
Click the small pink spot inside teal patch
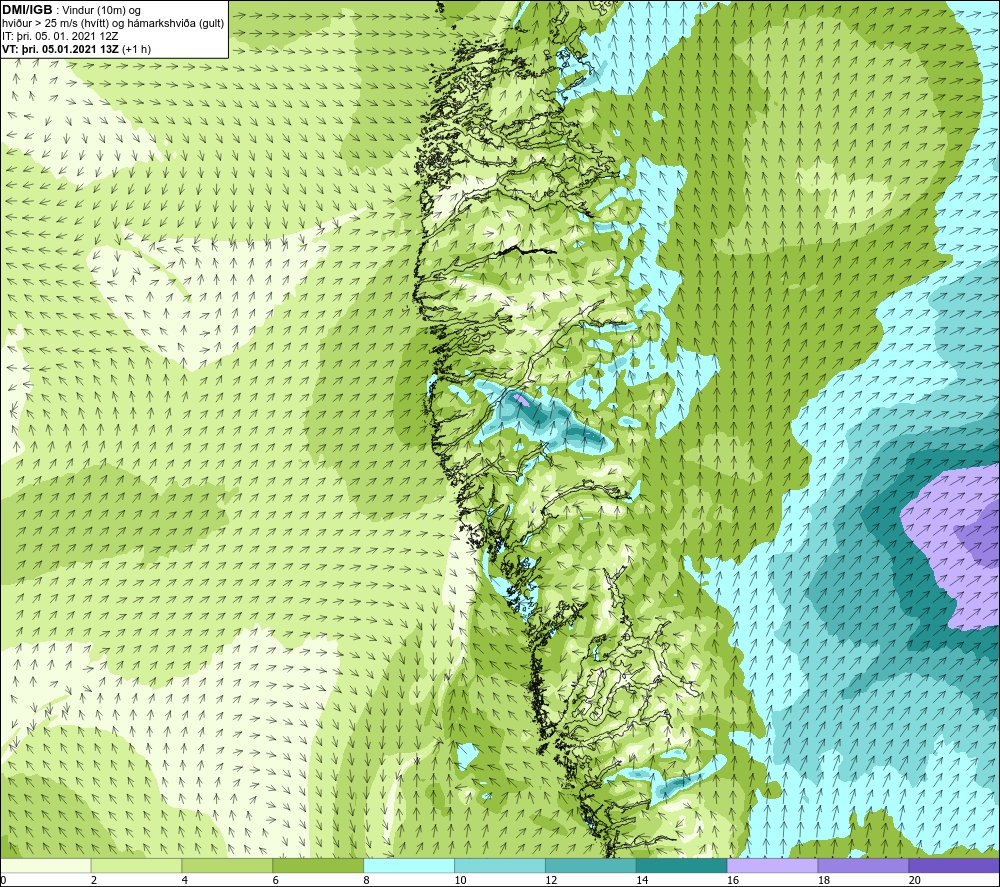coord(522,400)
